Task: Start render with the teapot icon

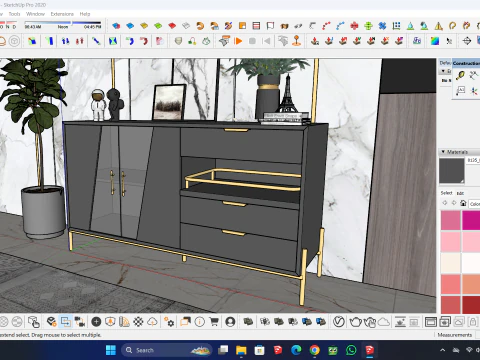Action: point(355,322)
